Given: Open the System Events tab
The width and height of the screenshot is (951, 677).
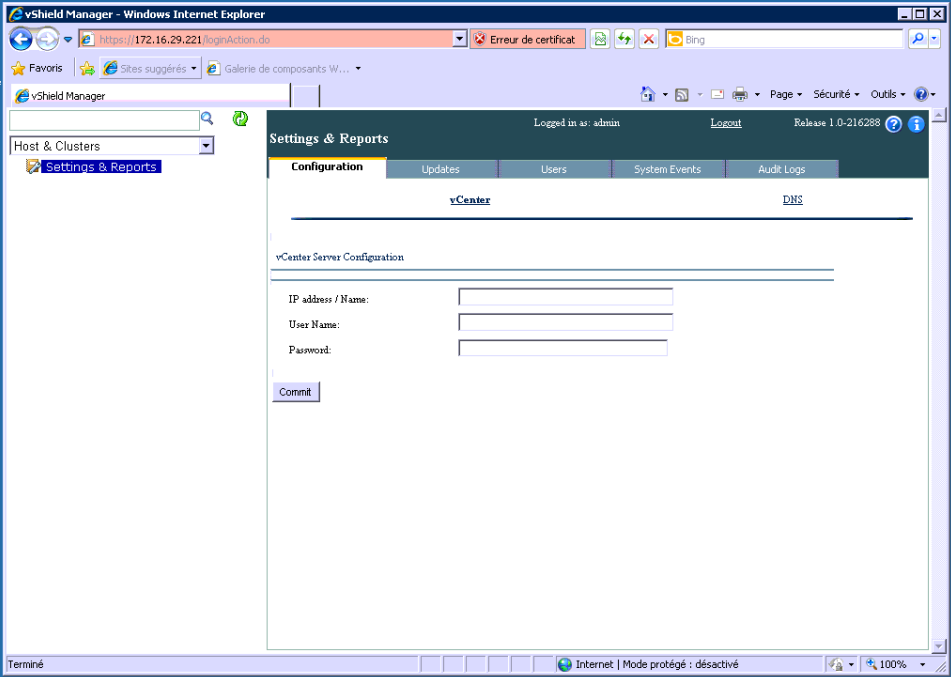Looking at the screenshot, I should coord(667,169).
